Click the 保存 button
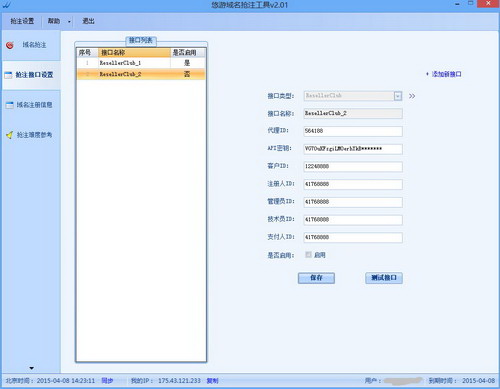500x389 pixels. click(316, 278)
